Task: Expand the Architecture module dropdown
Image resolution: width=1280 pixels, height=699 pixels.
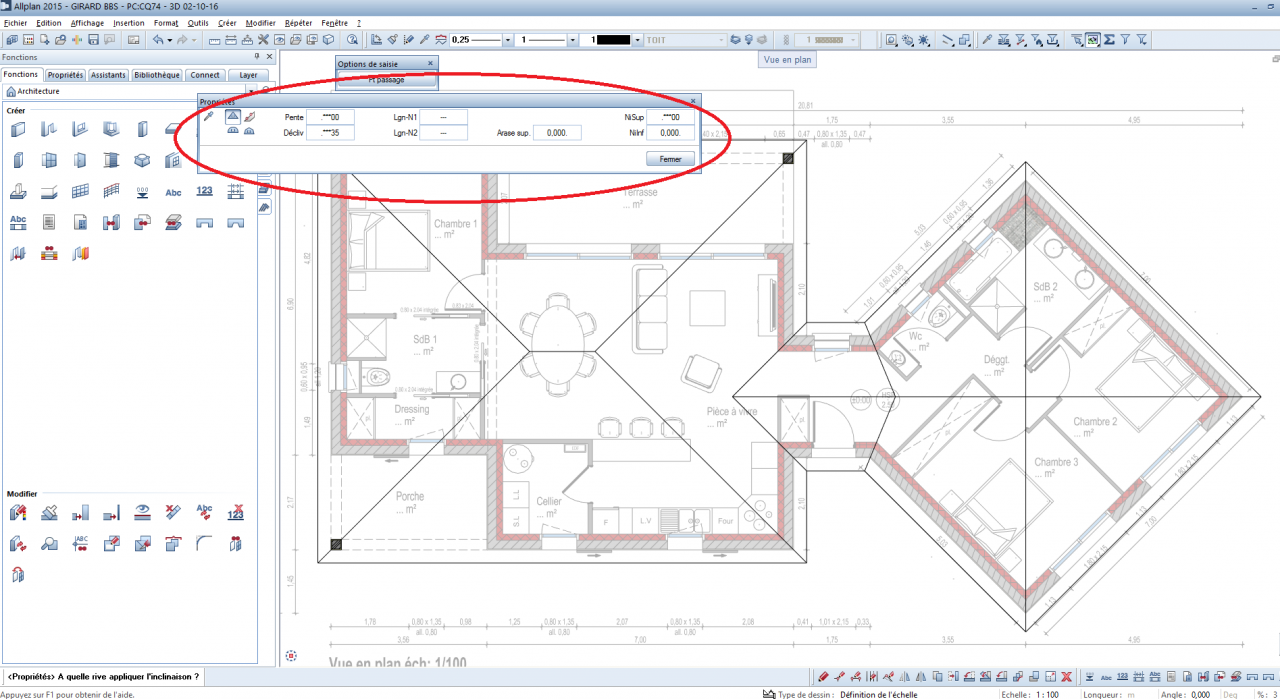Action: coord(250,91)
